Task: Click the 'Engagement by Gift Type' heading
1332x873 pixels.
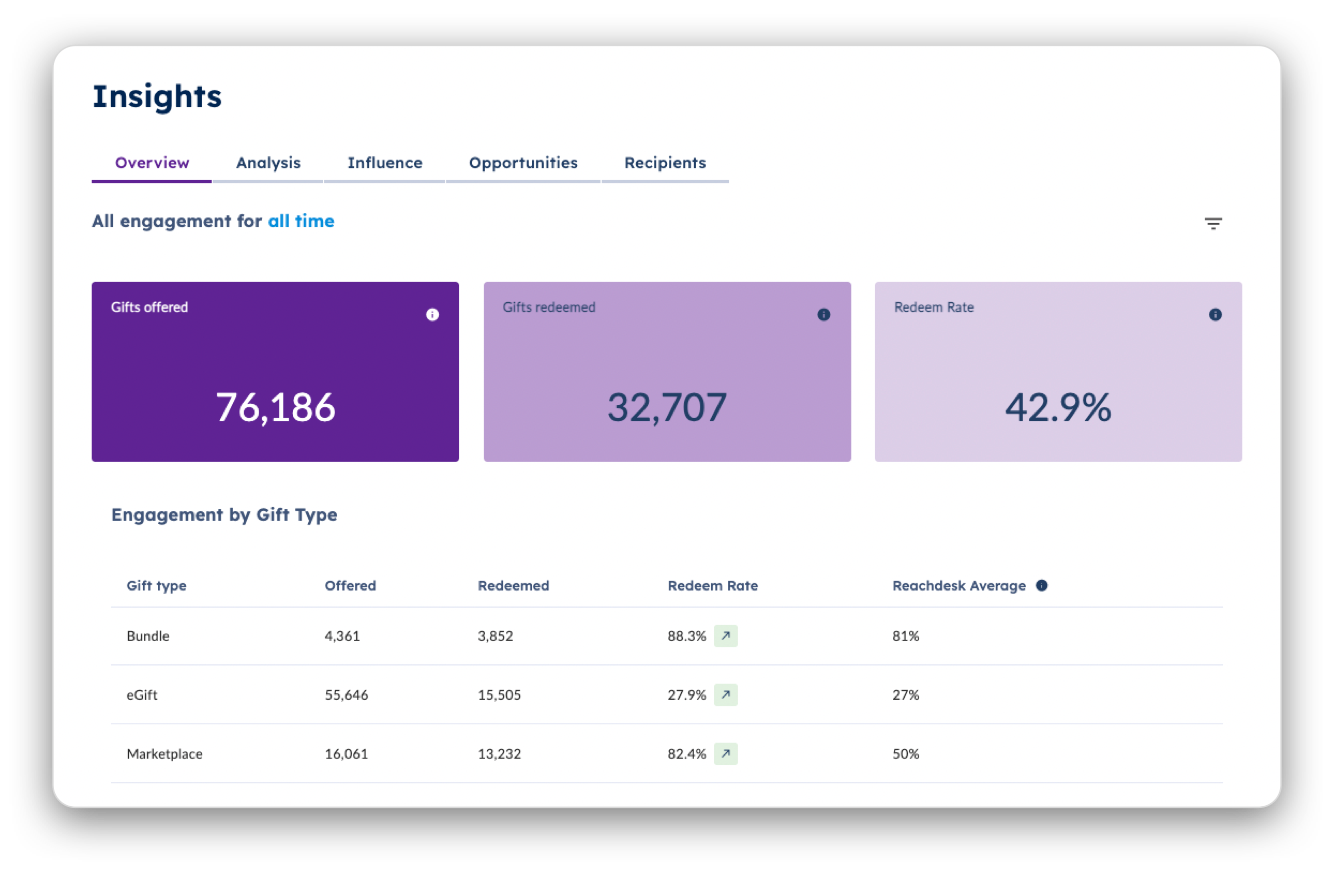Action: [x=224, y=515]
